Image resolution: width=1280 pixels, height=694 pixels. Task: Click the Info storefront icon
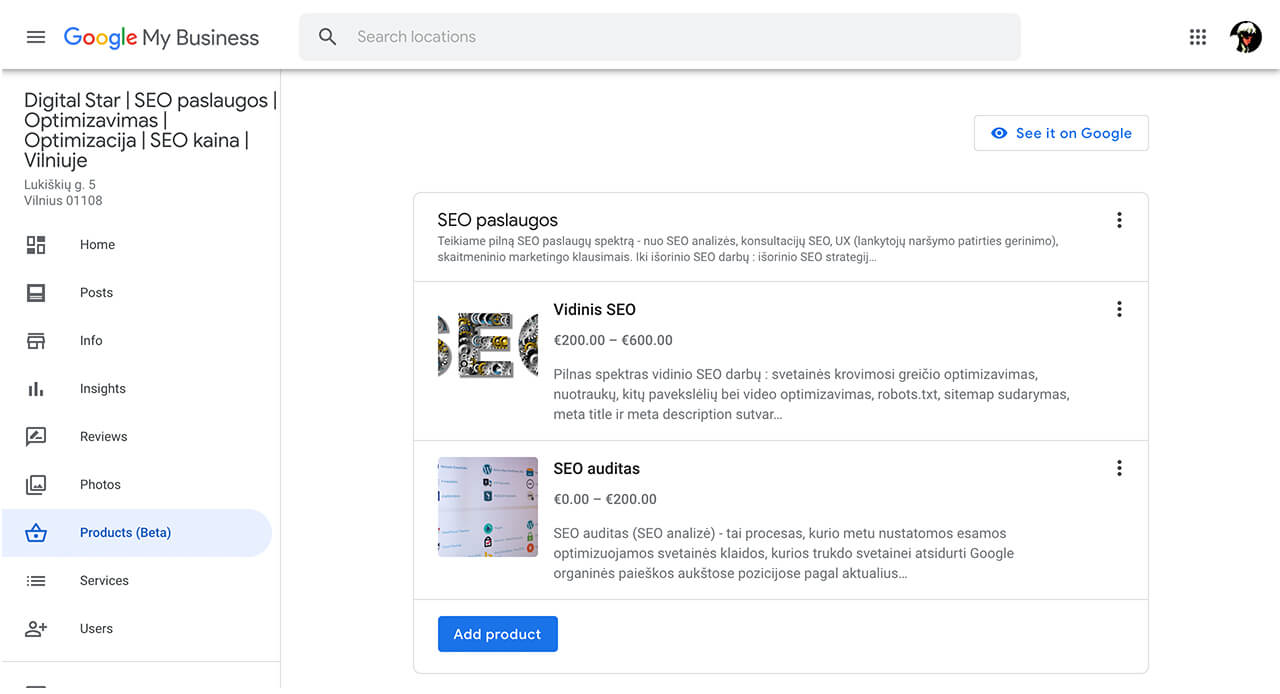coord(36,341)
